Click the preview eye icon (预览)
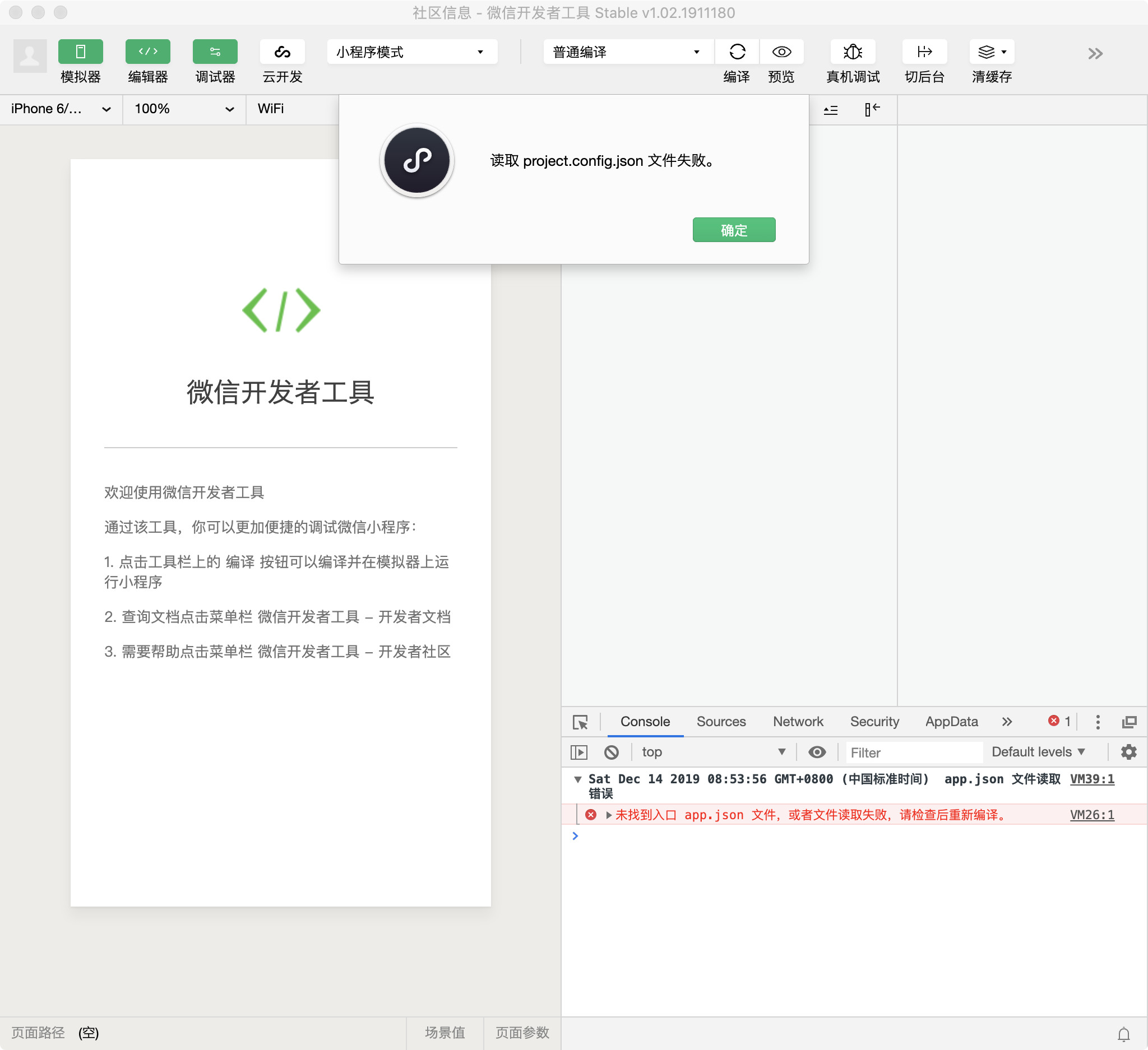Image resolution: width=1148 pixels, height=1050 pixels. tap(781, 52)
